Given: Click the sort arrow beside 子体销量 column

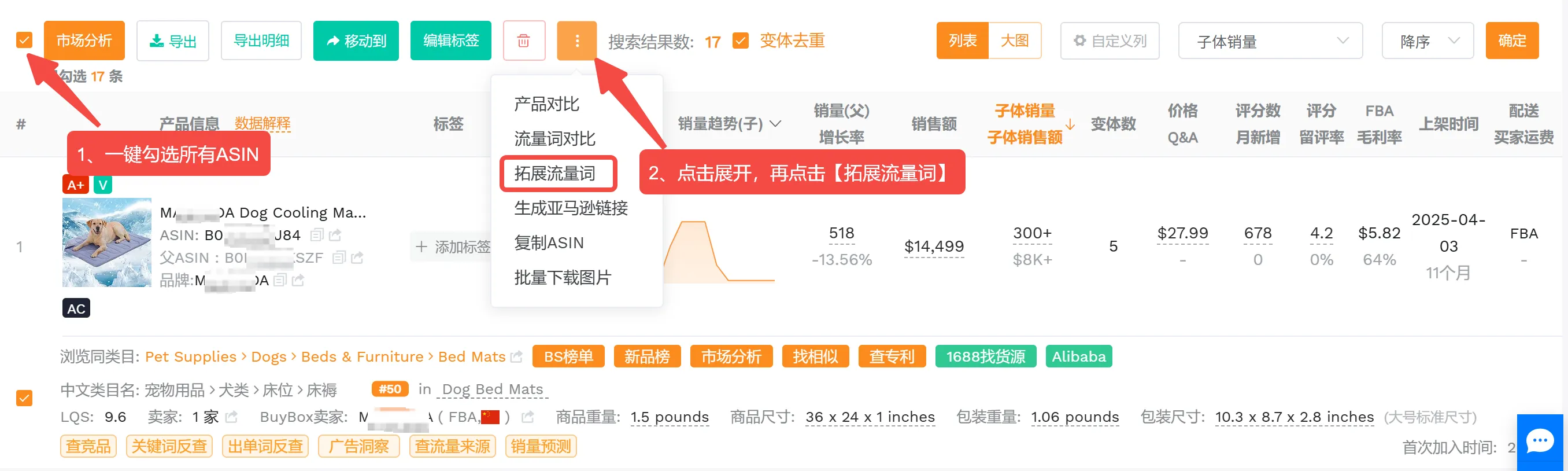Looking at the screenshot, I should [x=1070, y=124].
